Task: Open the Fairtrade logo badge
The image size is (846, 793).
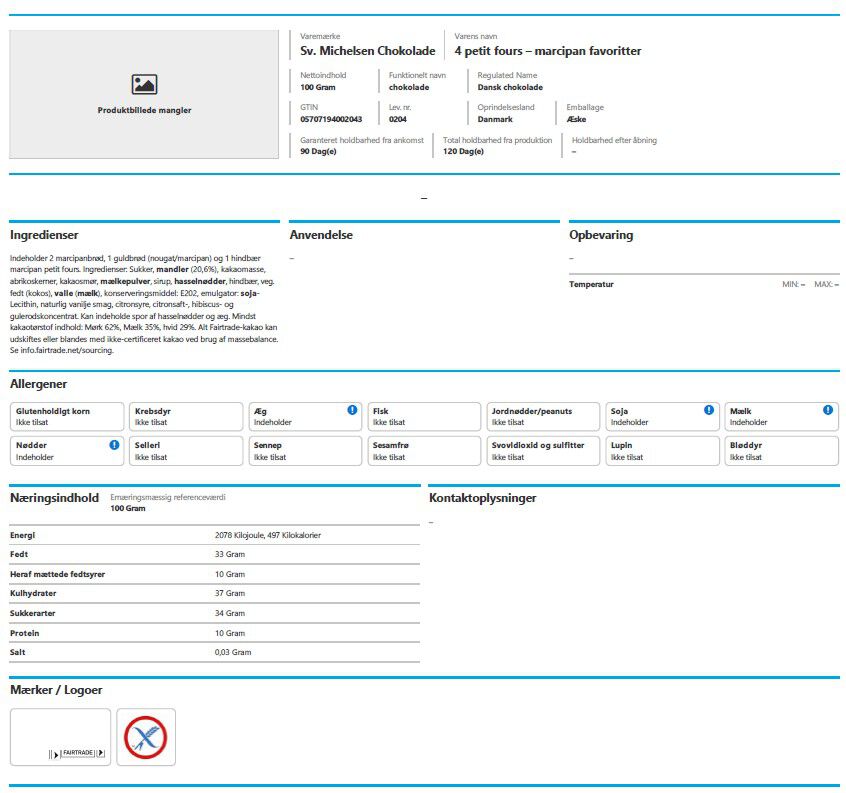Action: pos(60,737)
